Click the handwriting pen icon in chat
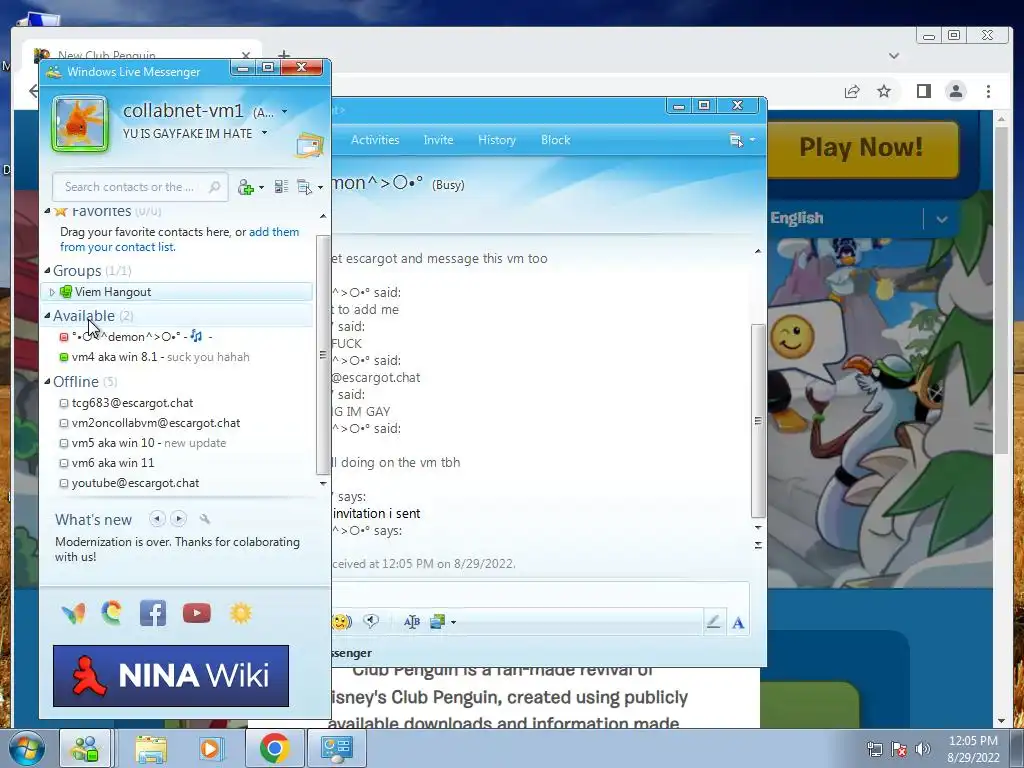Screen dimensions: 1024x768 point(713,622)
